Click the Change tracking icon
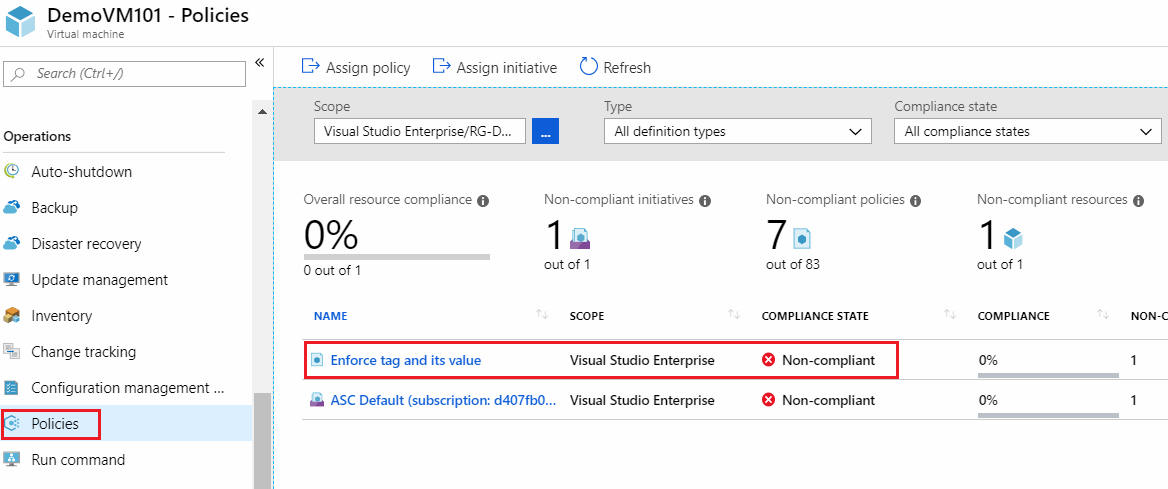 coord(12,351)
